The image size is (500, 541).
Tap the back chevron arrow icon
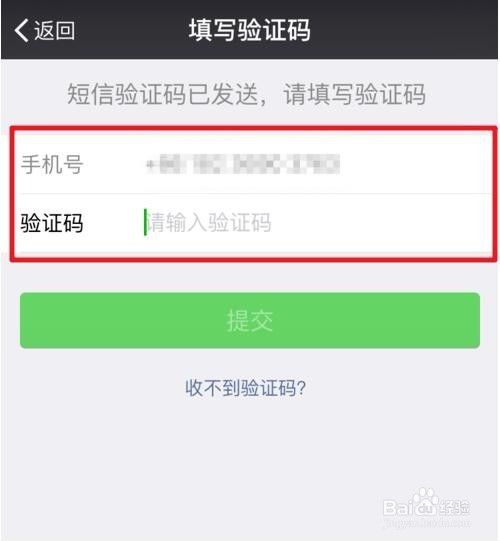point(21,30)
